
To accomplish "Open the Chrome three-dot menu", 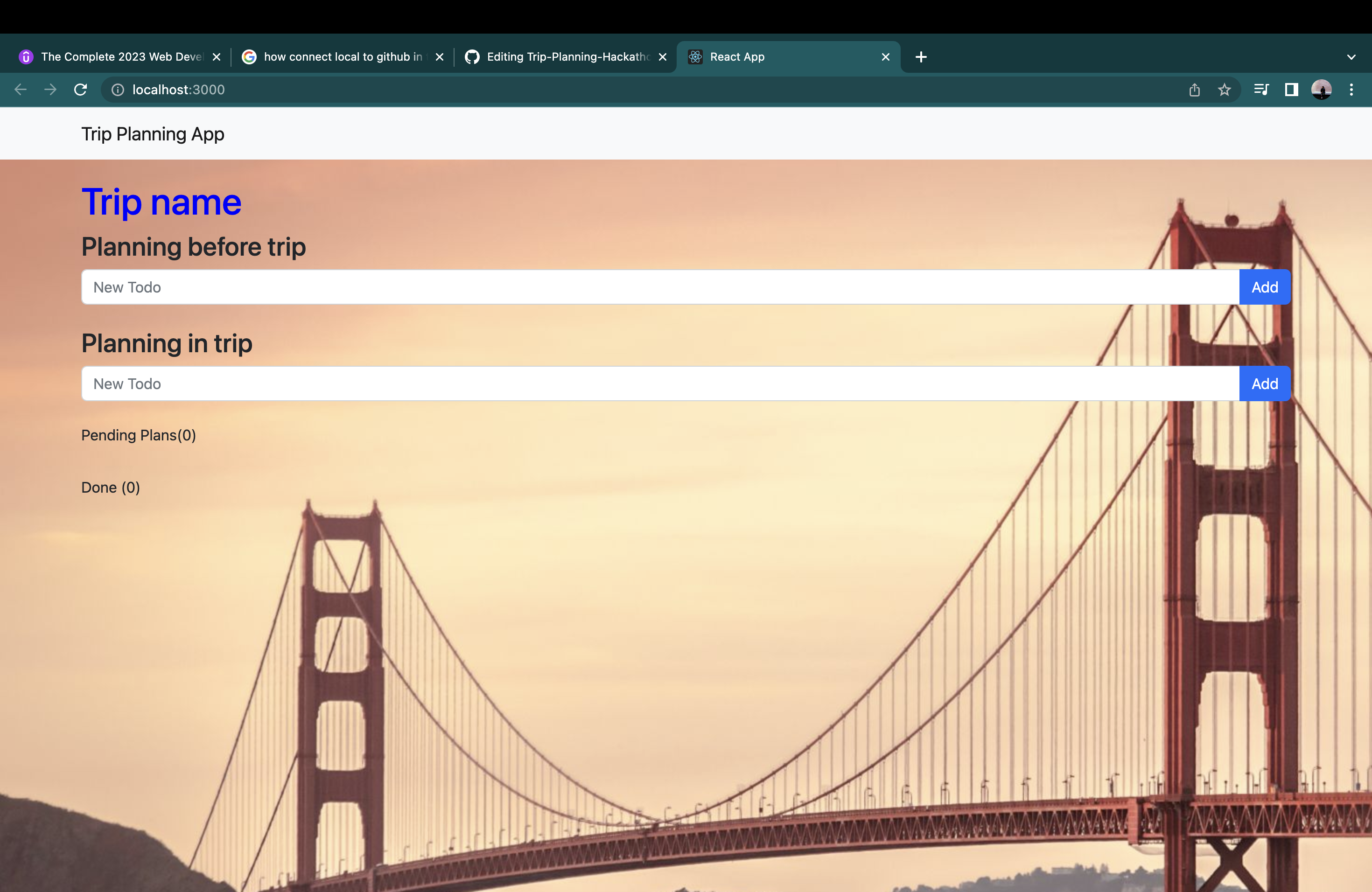I will (1351, 89).
